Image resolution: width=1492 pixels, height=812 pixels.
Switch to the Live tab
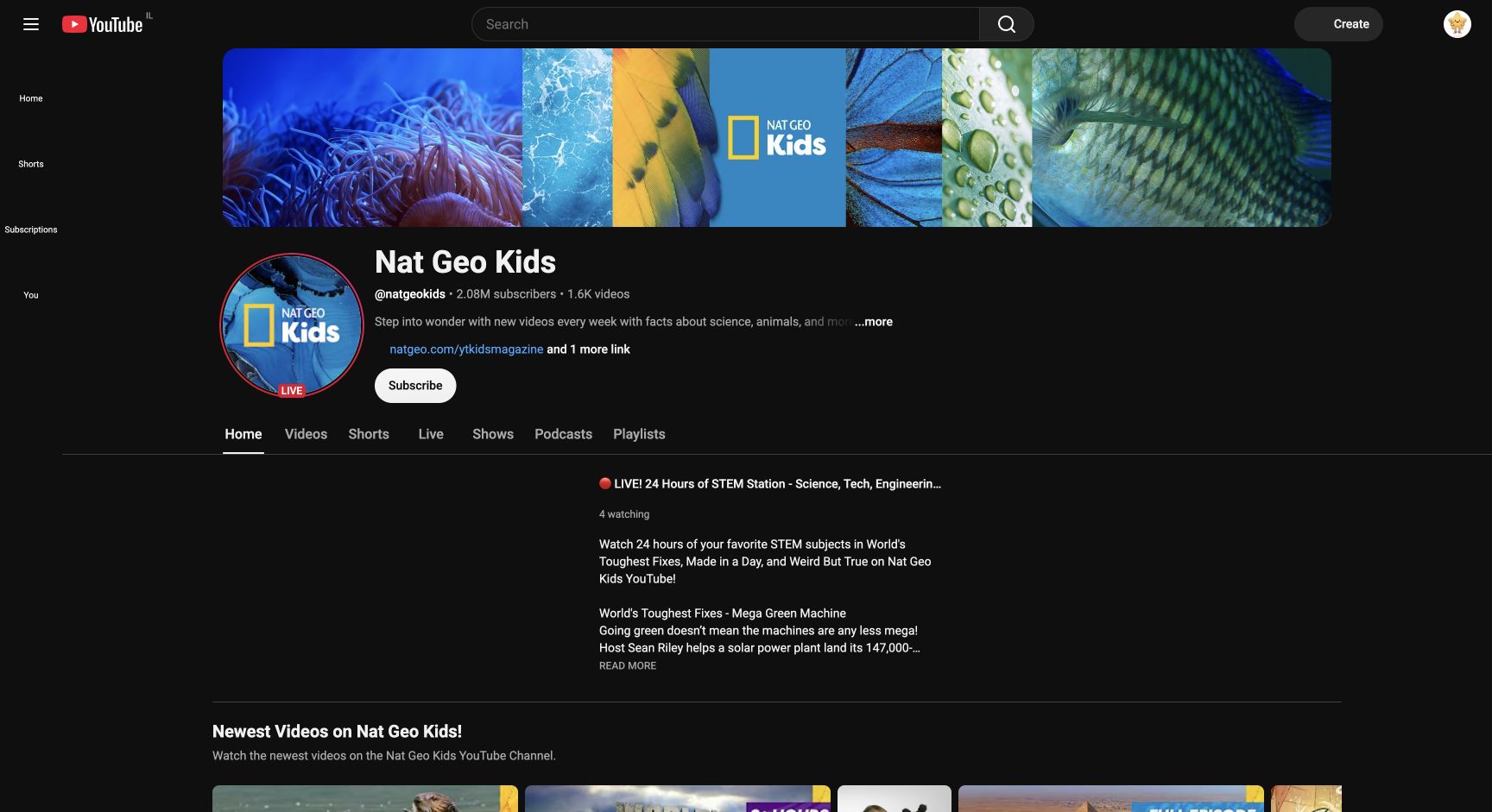[x=431, y=434]
